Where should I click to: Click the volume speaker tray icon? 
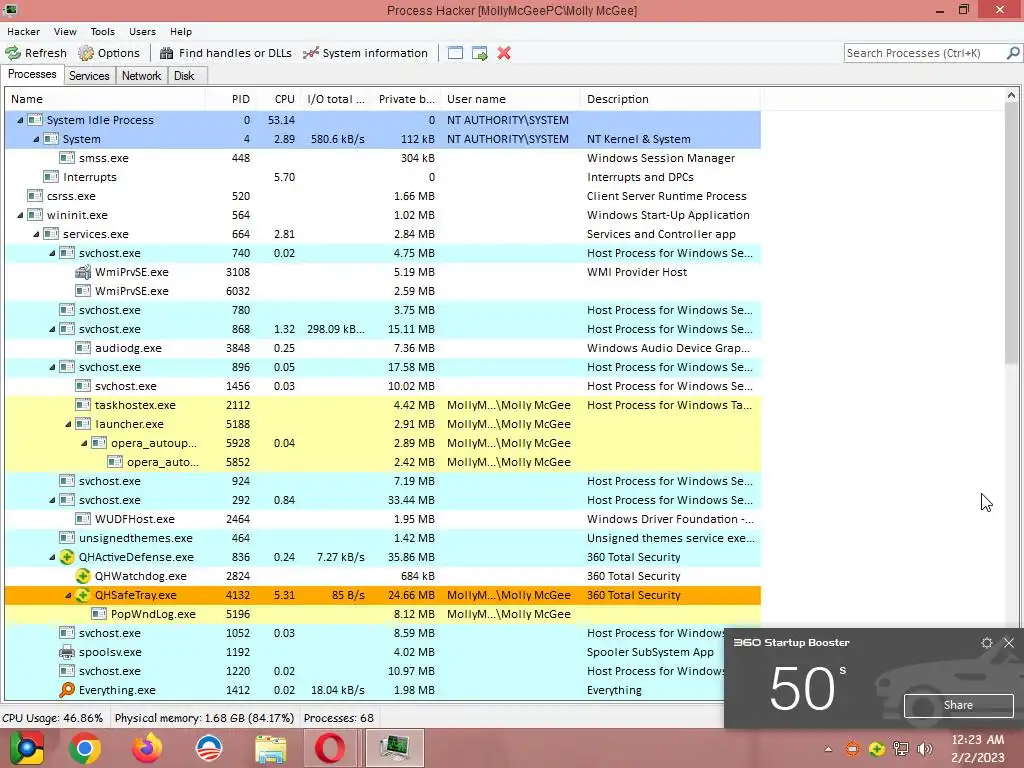925,749
